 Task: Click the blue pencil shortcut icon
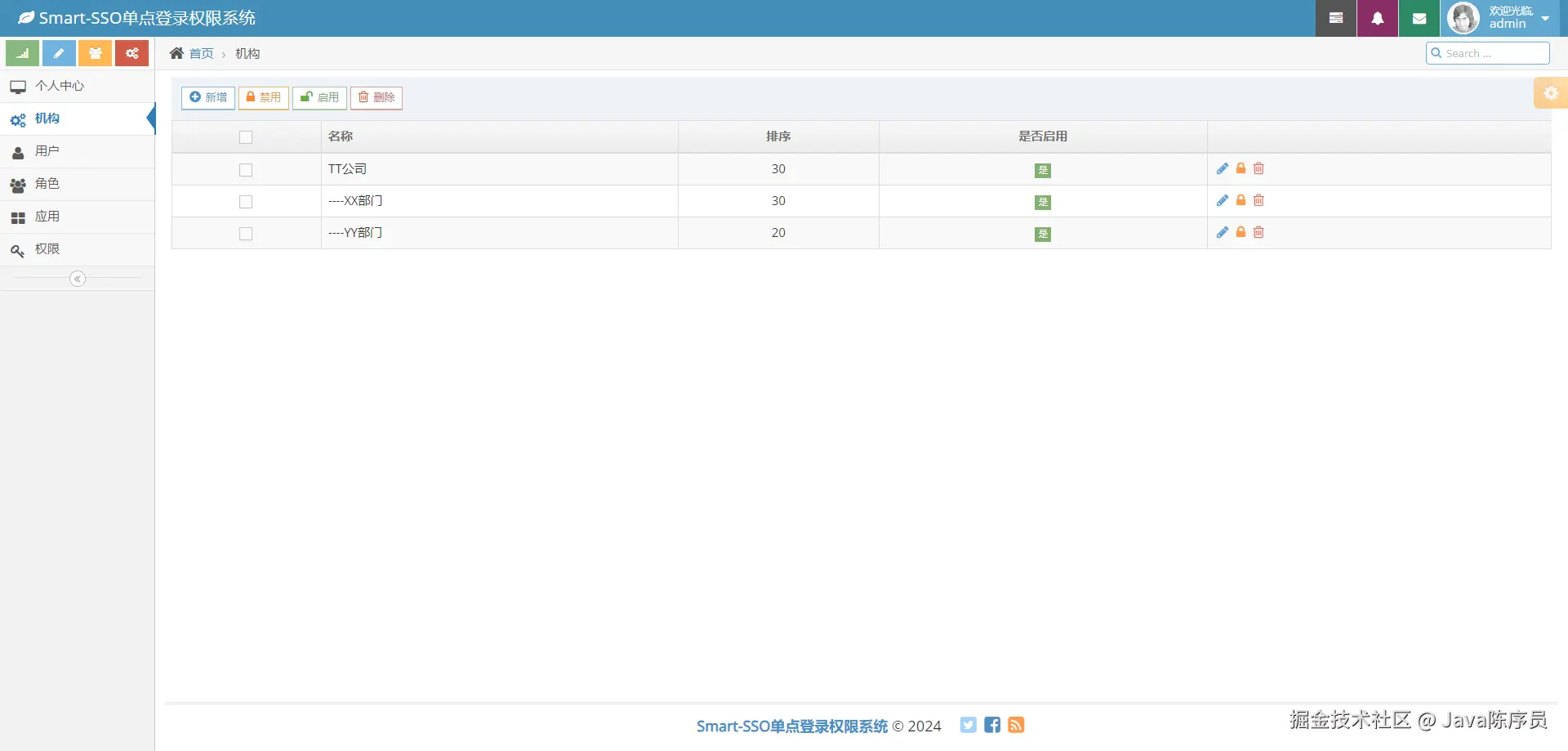pyautogui.click(x=59, y=53)
